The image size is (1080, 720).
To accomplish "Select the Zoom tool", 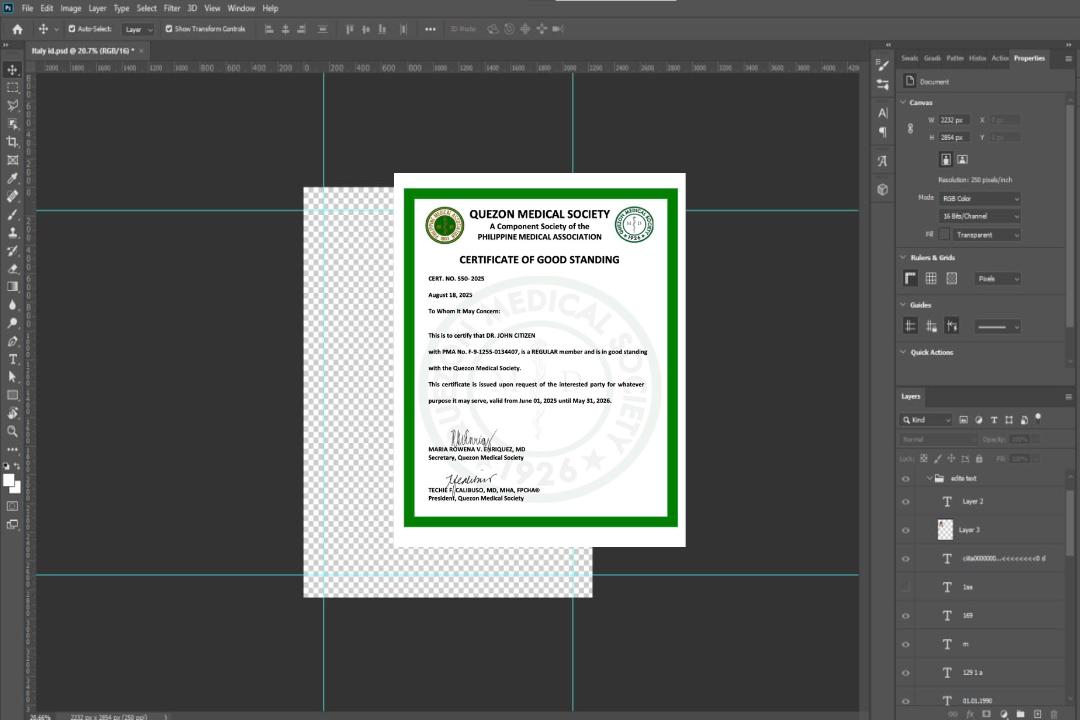I will coord(12,431).
